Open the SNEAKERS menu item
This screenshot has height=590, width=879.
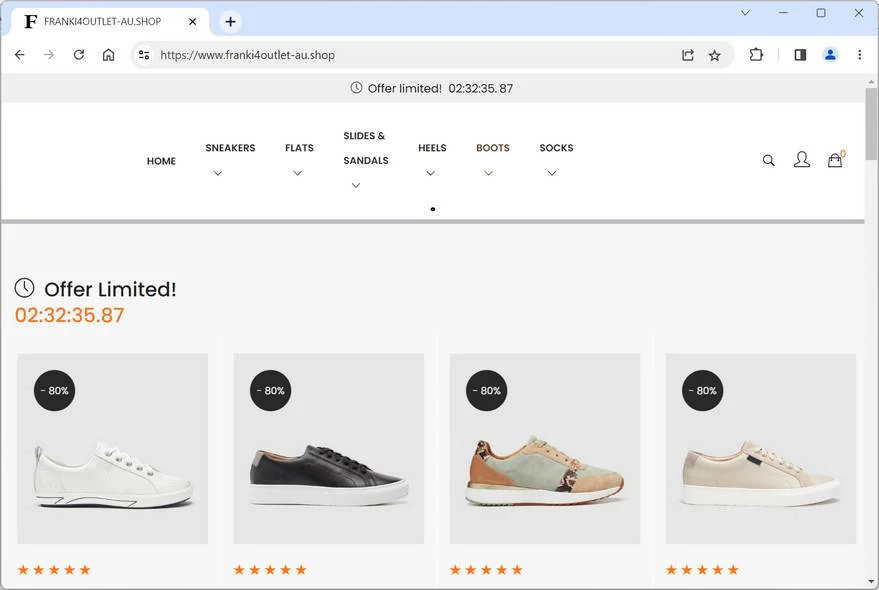click(x=230, y=148)
